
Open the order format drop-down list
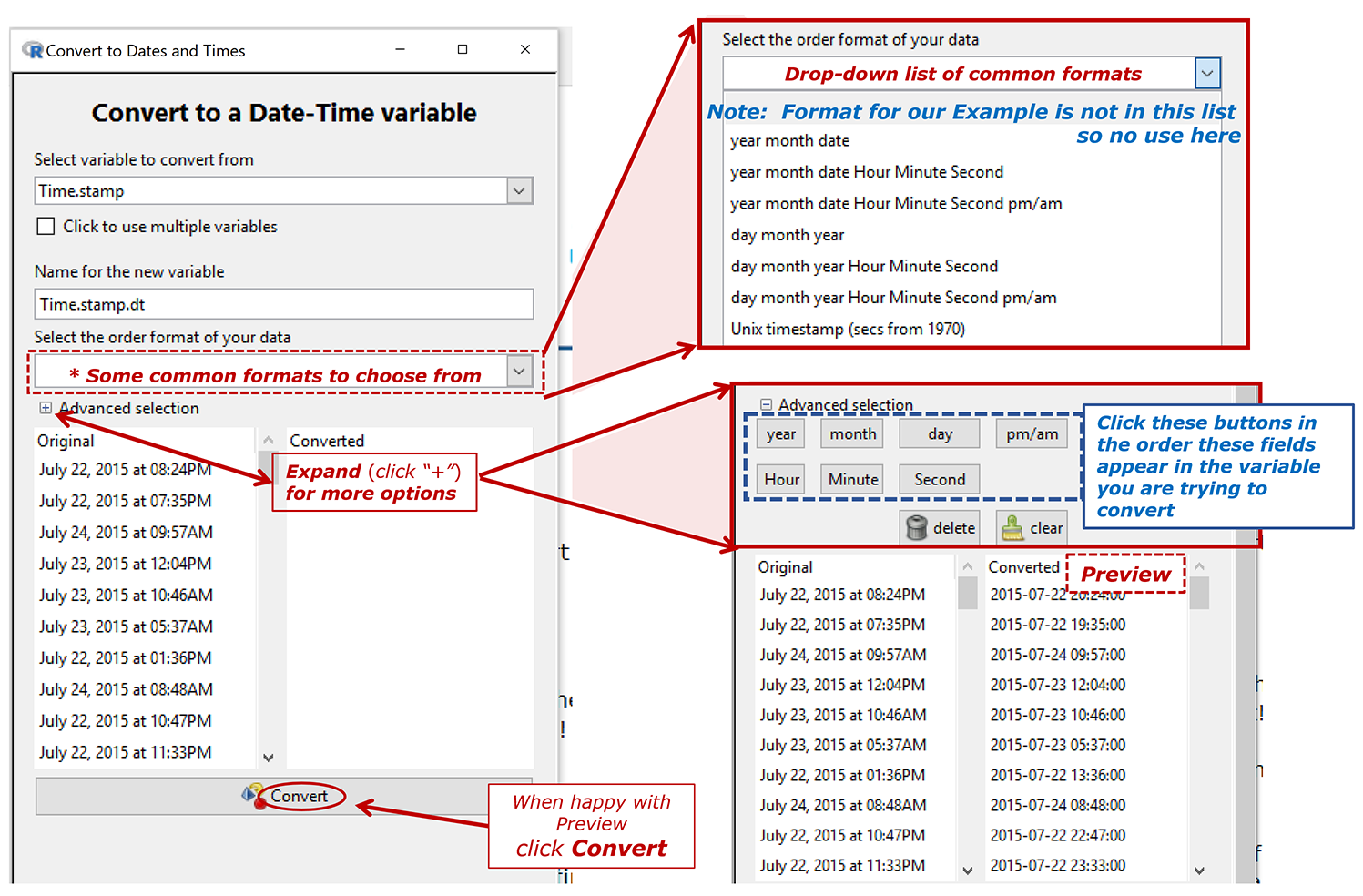coord(1207,73)
